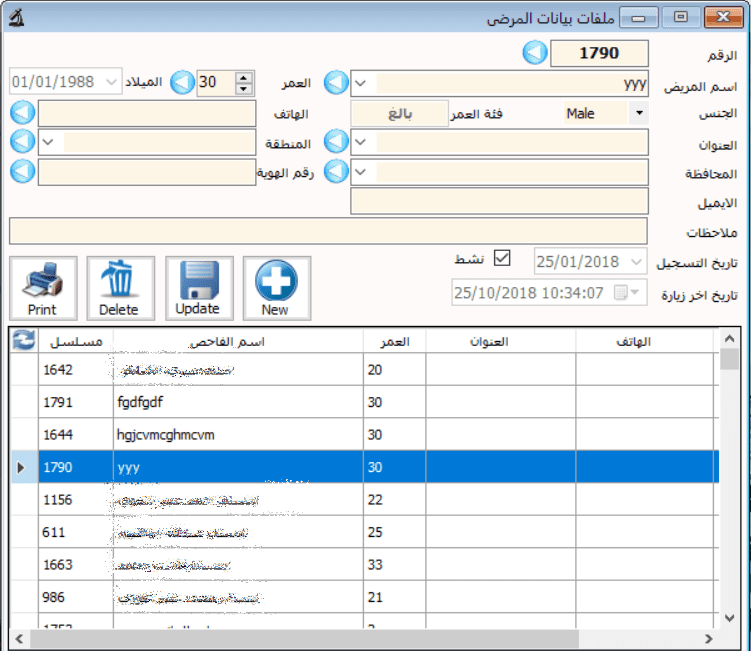Screen dimensions: 751x651
Task: Click the Print button with printer icon
Action: 43,288
